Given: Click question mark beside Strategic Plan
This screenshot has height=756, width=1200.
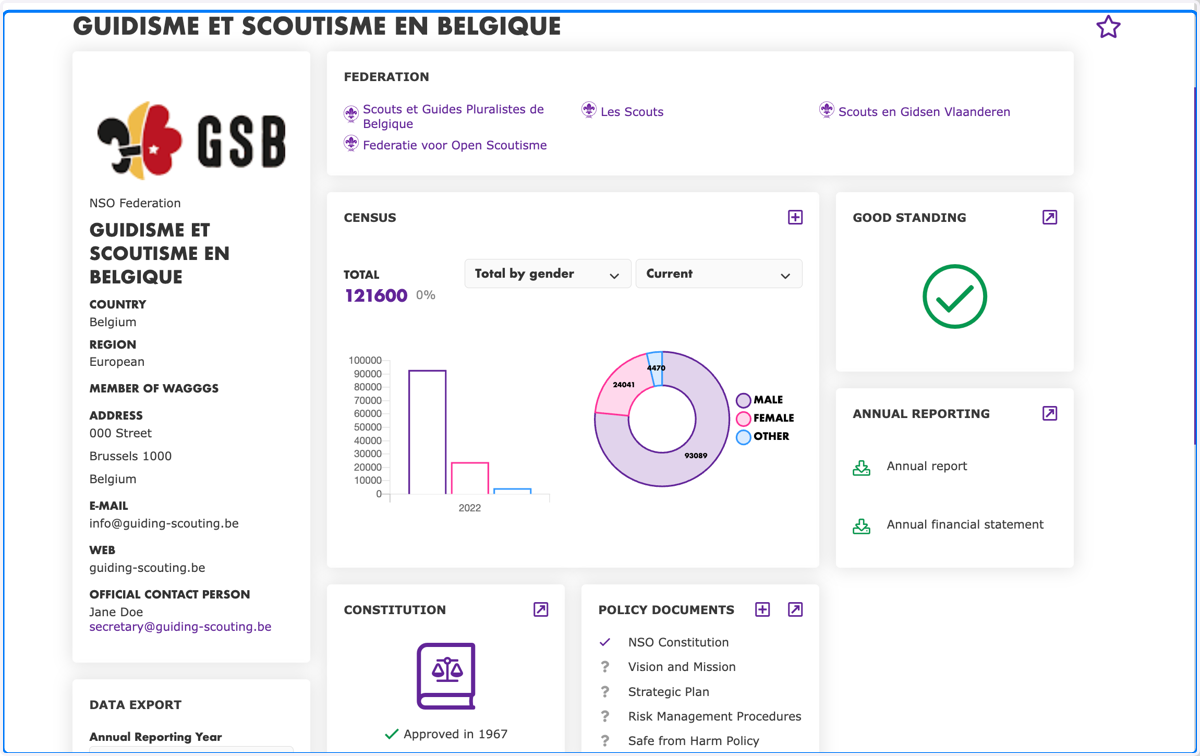Looking at the screenshot, I should click(605, 692).
